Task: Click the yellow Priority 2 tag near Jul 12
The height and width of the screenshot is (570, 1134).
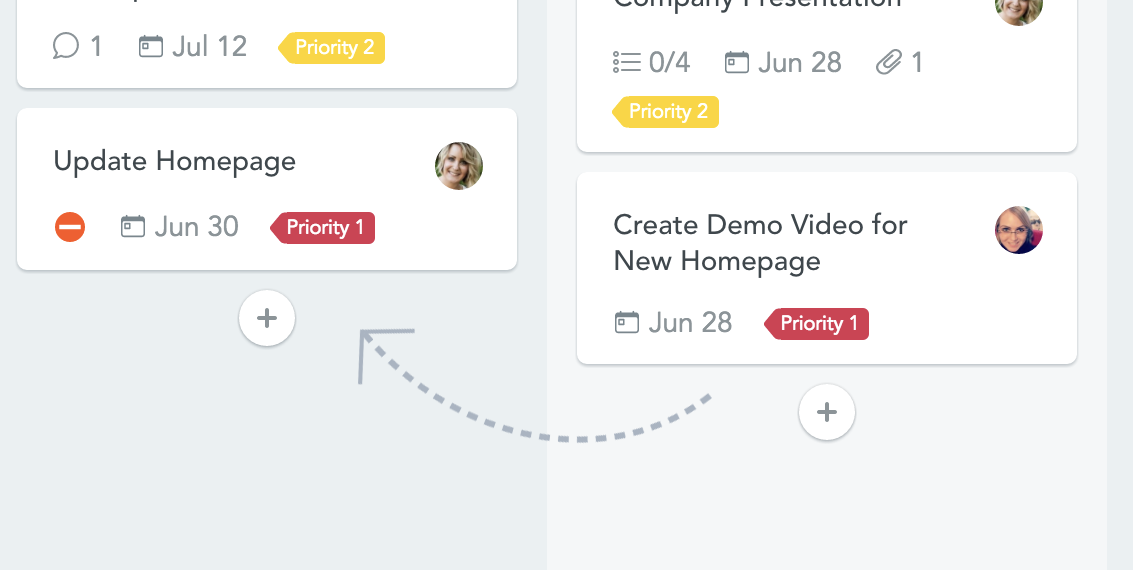Action: pyautogui.click(x=333, y=48)
